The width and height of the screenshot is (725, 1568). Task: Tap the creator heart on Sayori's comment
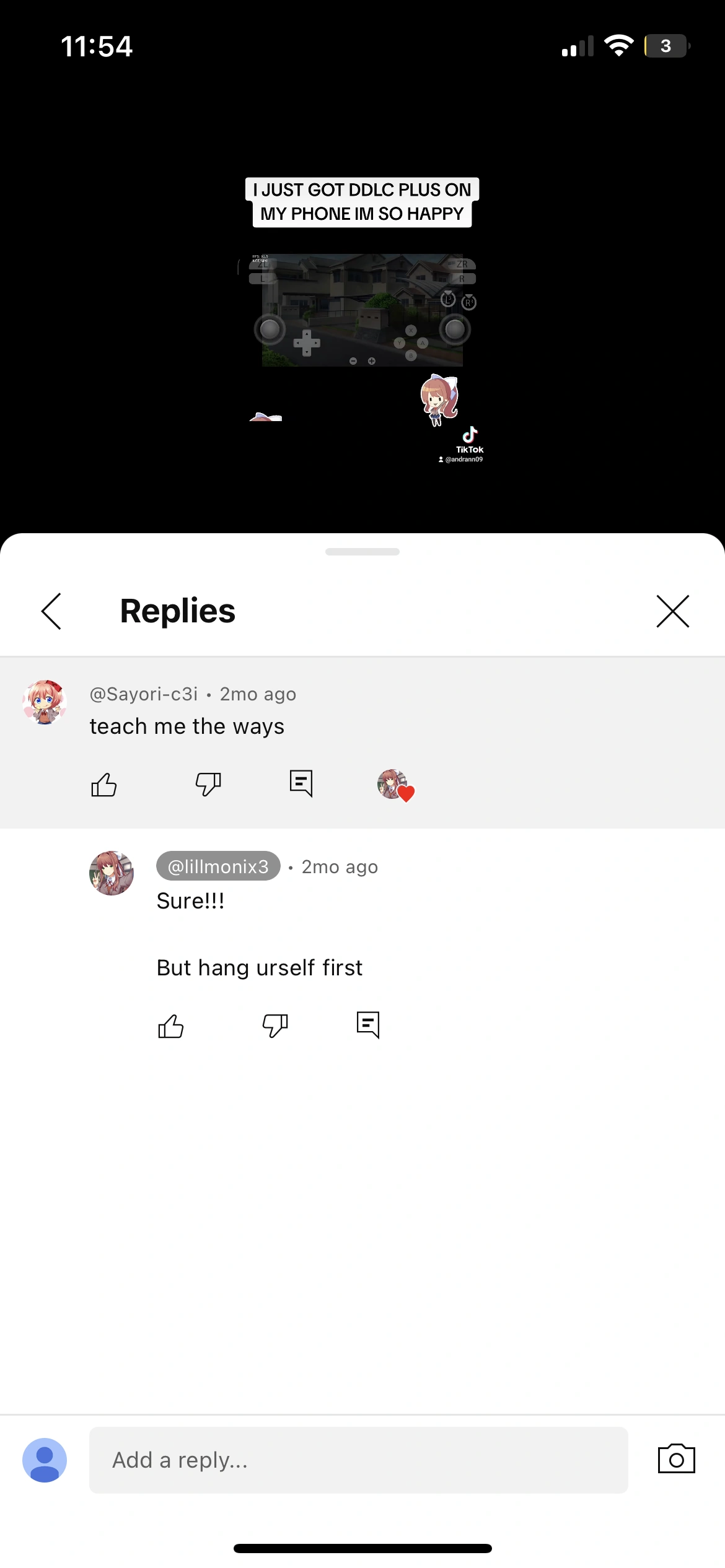click(396, 786)
